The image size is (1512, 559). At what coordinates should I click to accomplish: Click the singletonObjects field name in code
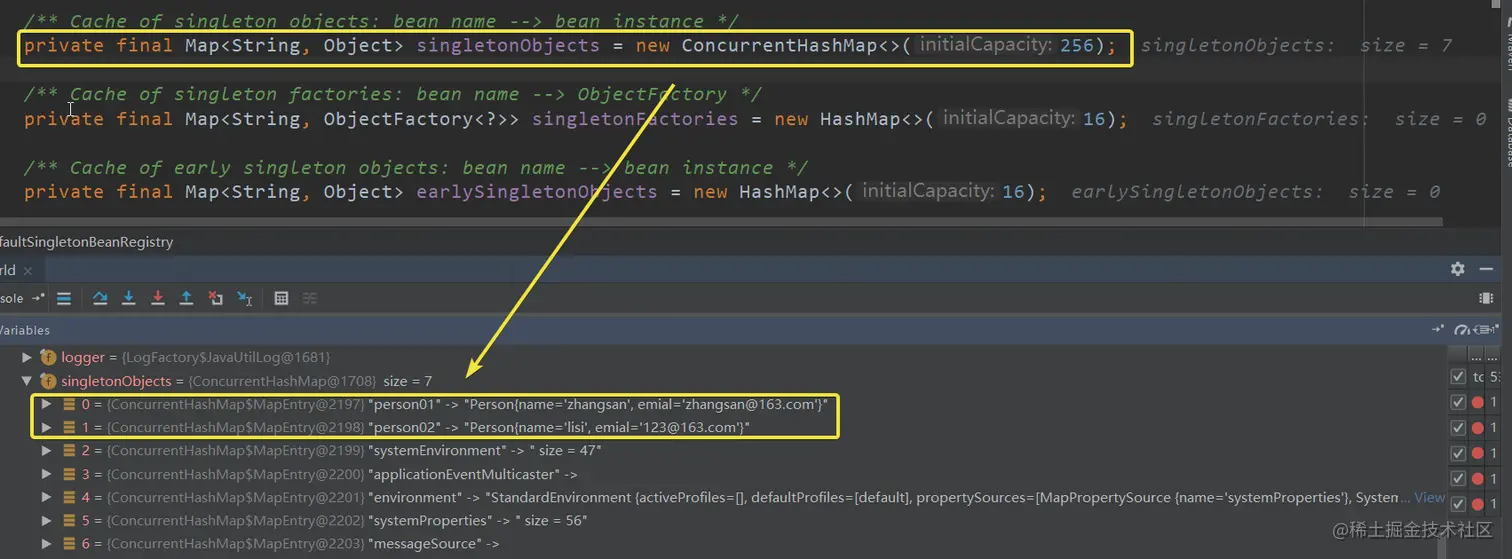pos(507,45)
